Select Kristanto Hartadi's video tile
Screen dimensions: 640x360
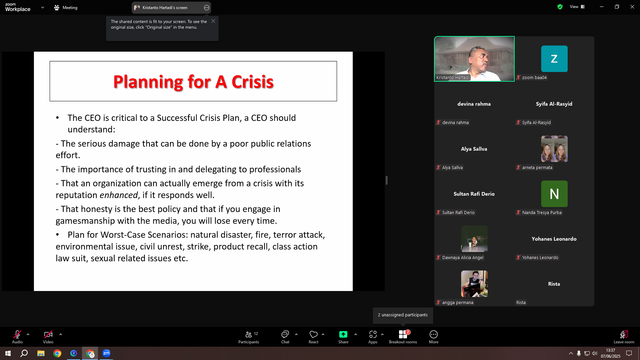474,59
